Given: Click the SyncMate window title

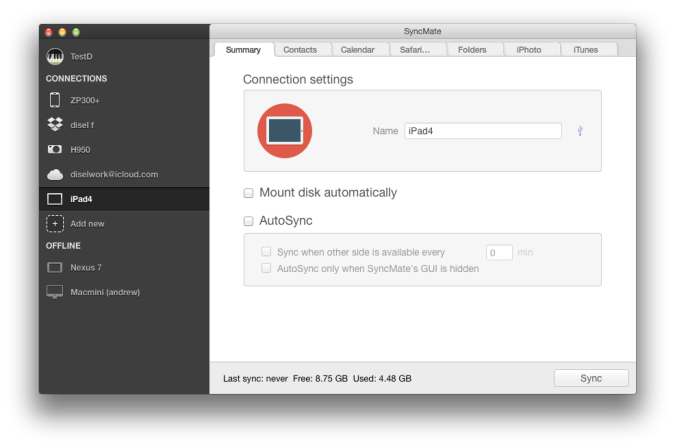Looking at the screenshot, I should (x=422, y=31).
